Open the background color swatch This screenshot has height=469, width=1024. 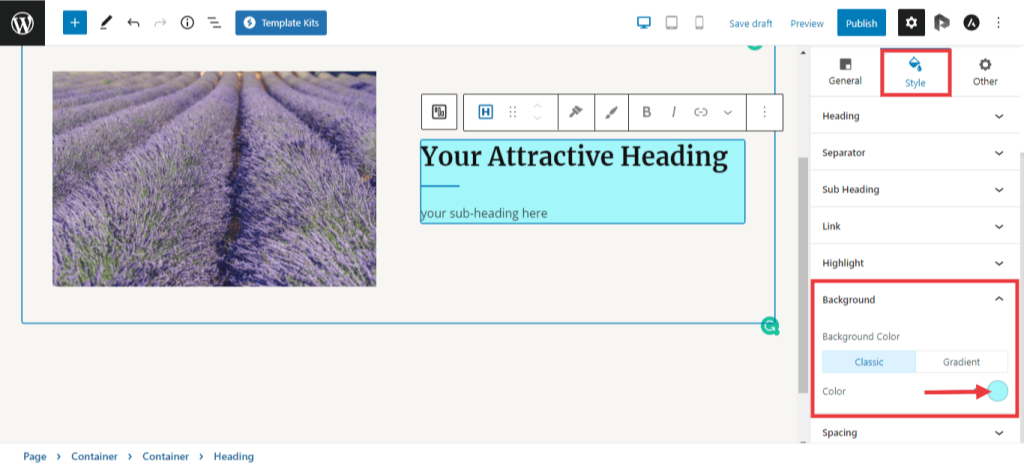point(997,391)
